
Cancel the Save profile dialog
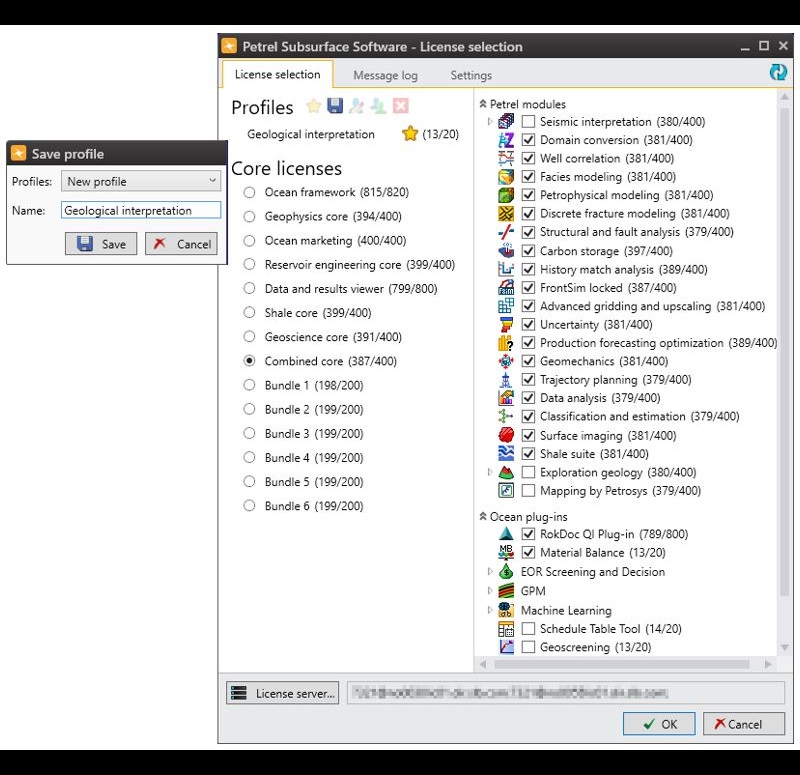coord(182,244)
